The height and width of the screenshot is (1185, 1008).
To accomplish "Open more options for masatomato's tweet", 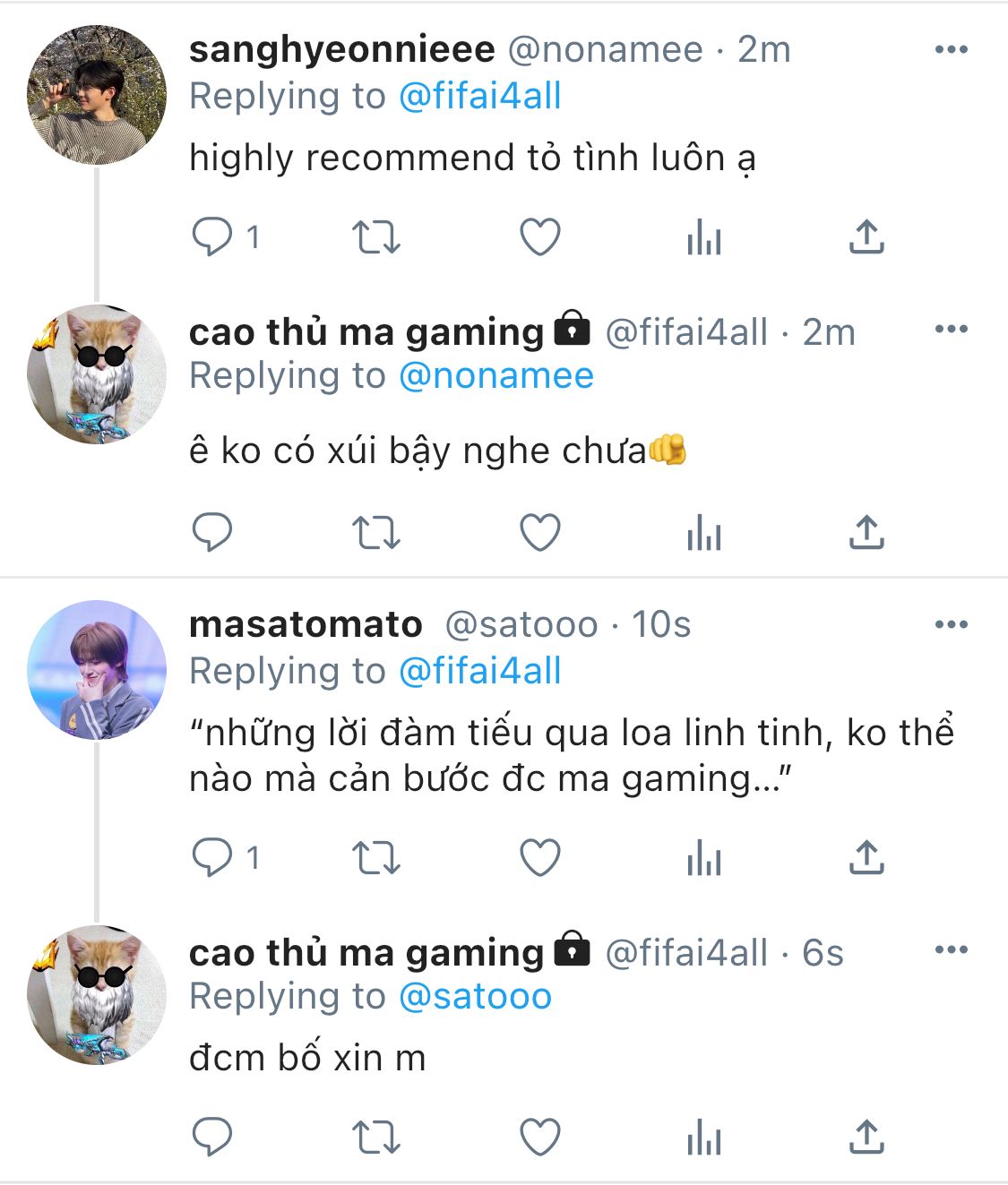I will (951, 624).
